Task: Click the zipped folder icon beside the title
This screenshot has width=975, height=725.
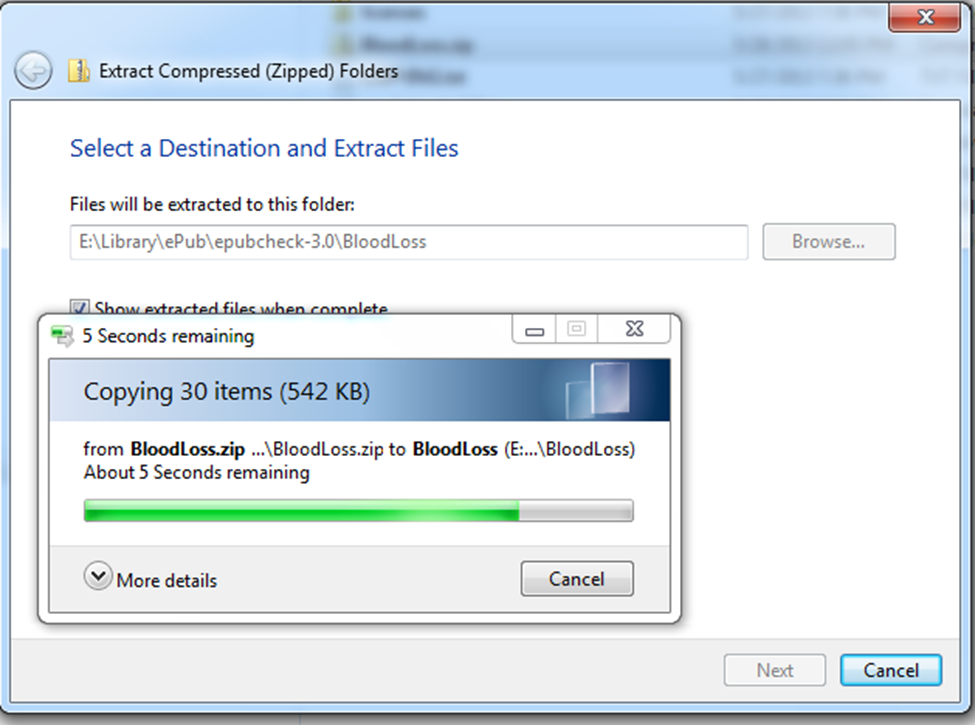Action: point(78,71)
